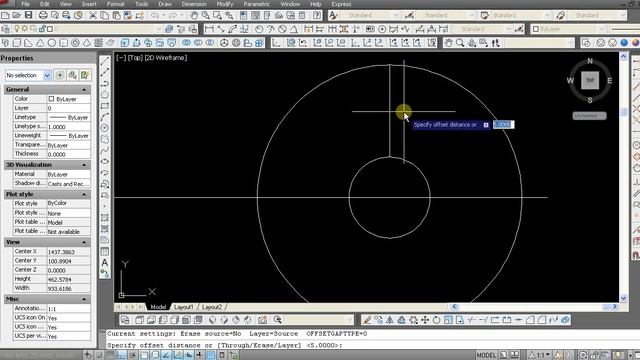This screenshot has width=640, height=360.
Task: Toggle layer freeze sun icon
Action: click(x=25, y=29)
